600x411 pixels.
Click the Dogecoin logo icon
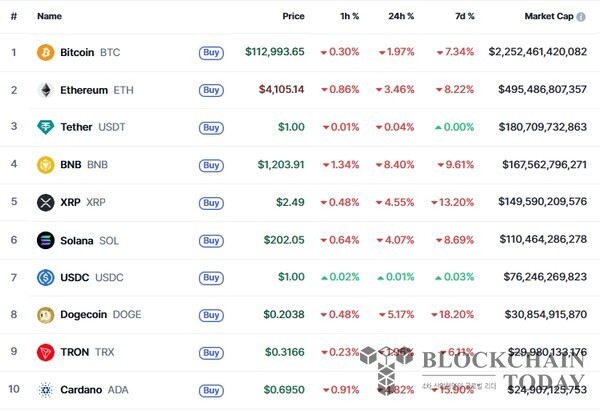tap(45, 315)
